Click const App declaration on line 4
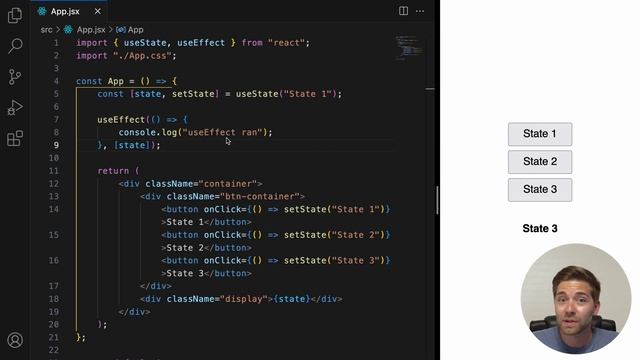Viewport: 640px width, 360px height. [x=100, y=81]
